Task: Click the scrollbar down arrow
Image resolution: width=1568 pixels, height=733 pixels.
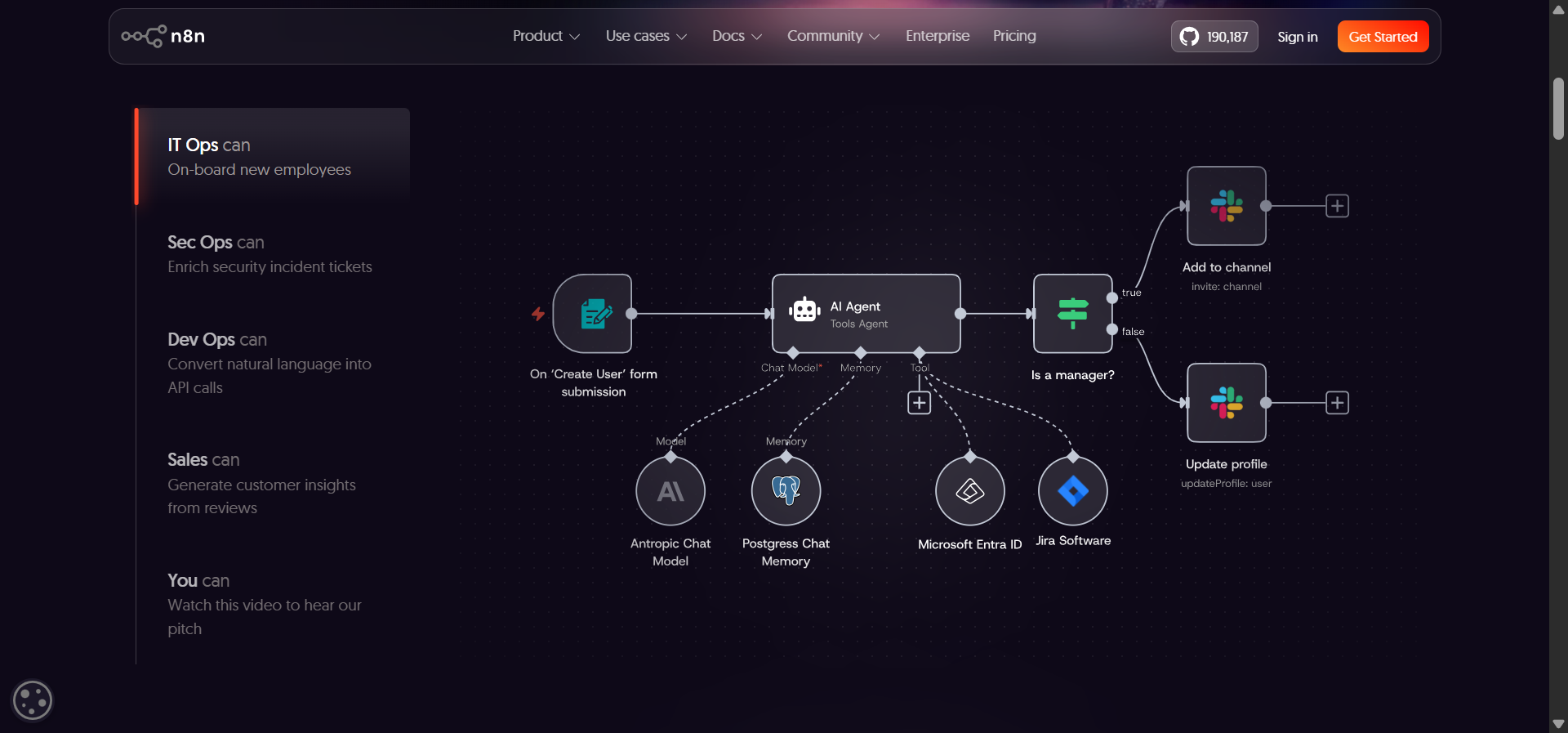Action: 1558,724
